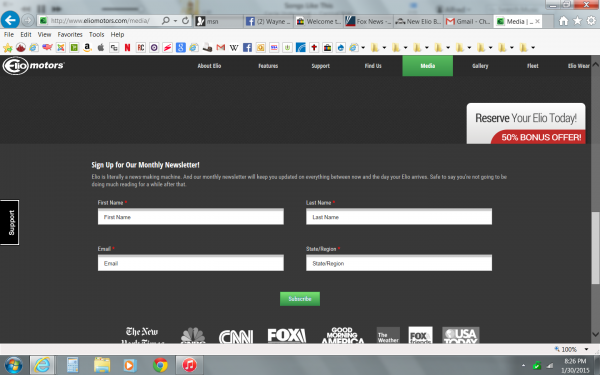
Task: Focus the First Name input field
Action: [x=191, y=217]
